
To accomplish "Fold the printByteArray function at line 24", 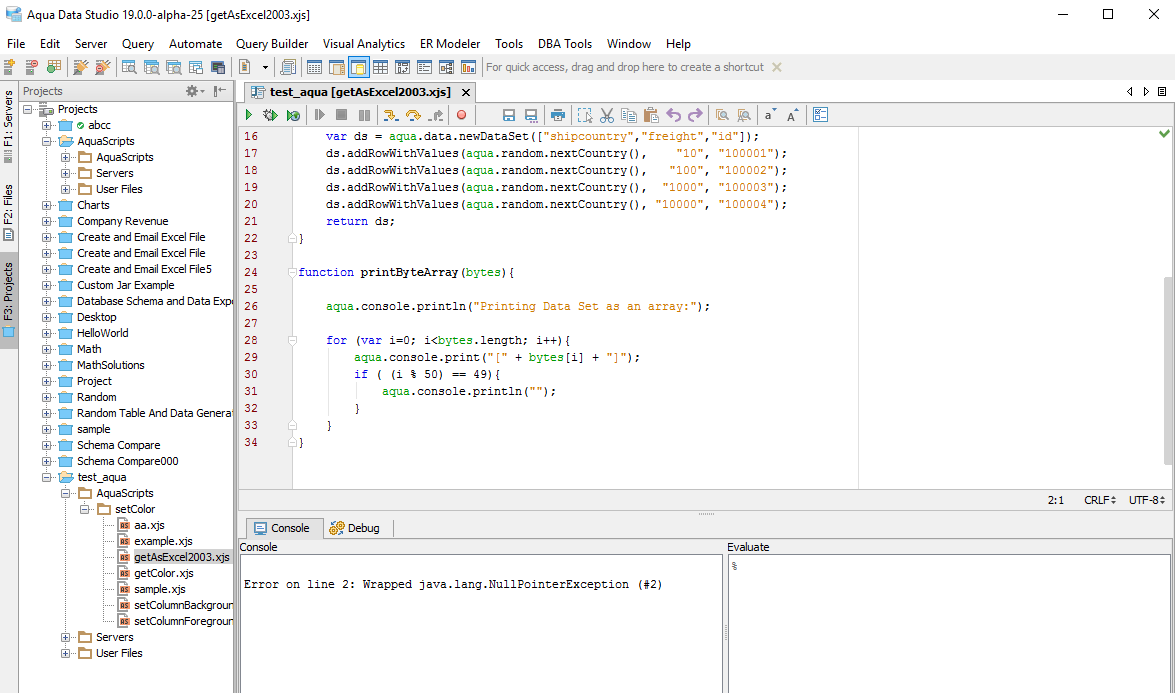I will click(292, 272).
